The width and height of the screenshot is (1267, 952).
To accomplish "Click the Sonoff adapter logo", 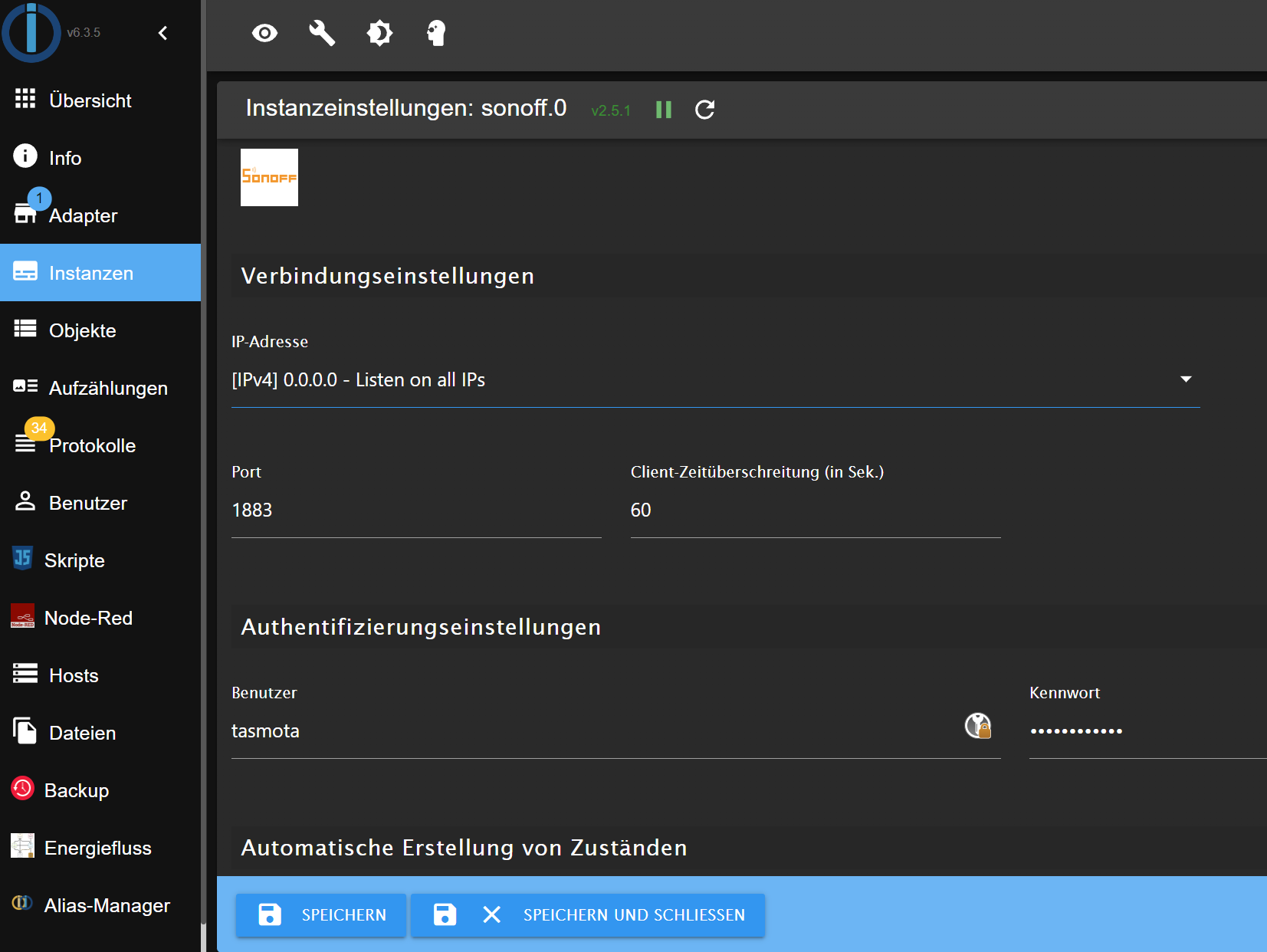I will [x=269, y=177].
